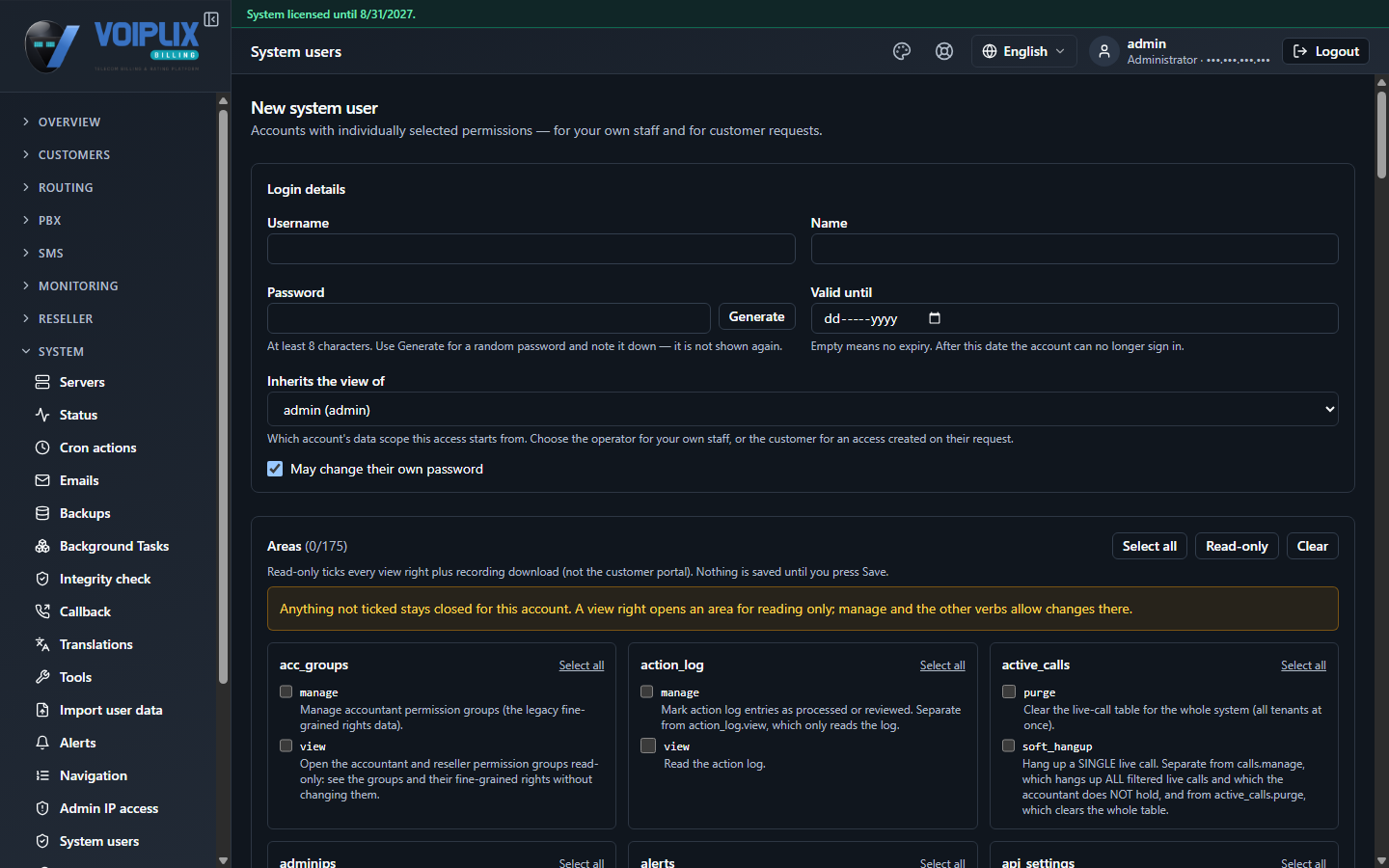Tick active_calls soft_hangup checkbox
This screenshot has height=868, width=1389.
tap(1008, 746)
